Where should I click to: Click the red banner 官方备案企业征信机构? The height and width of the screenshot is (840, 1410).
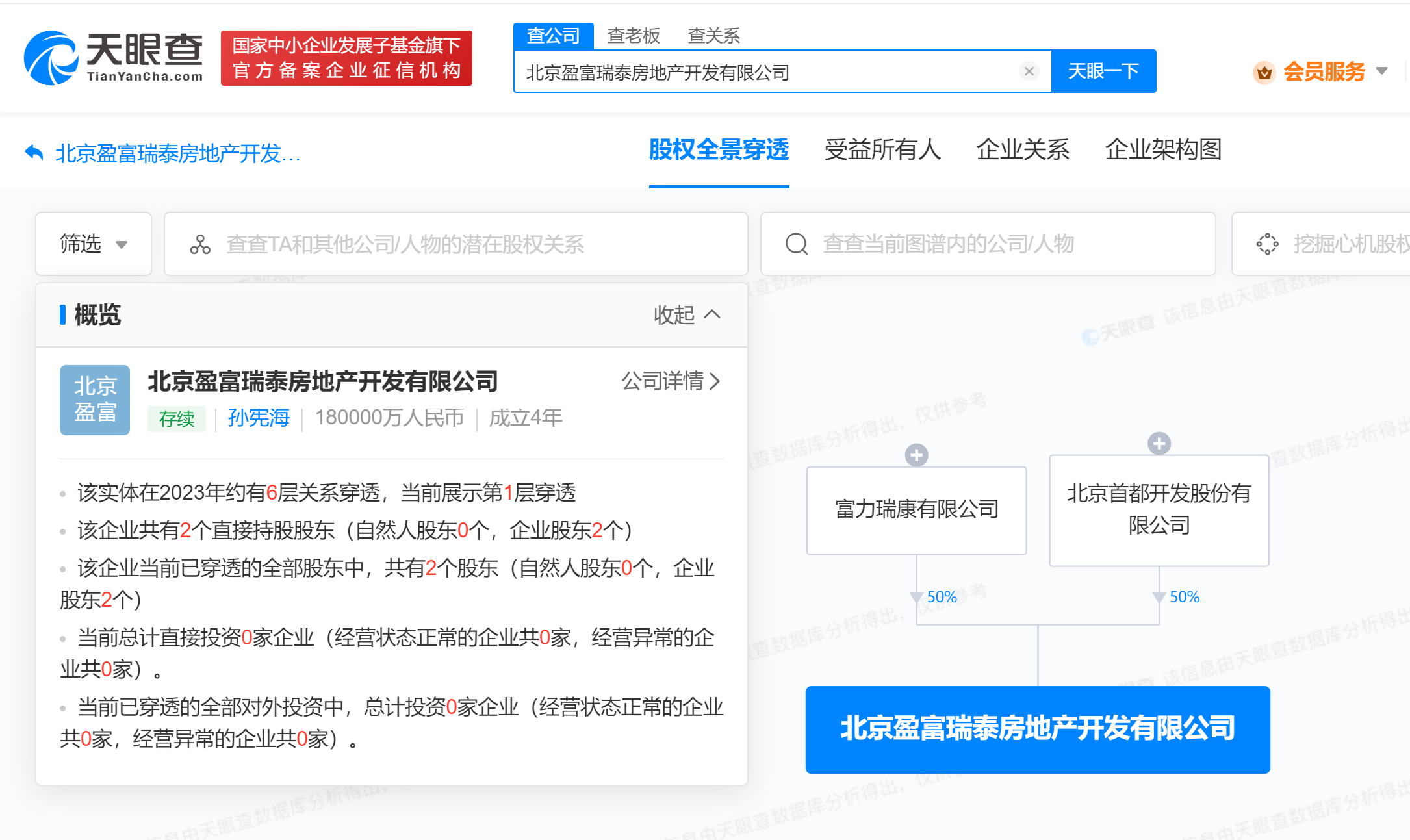pyautogui.click(x=346, y=58)
